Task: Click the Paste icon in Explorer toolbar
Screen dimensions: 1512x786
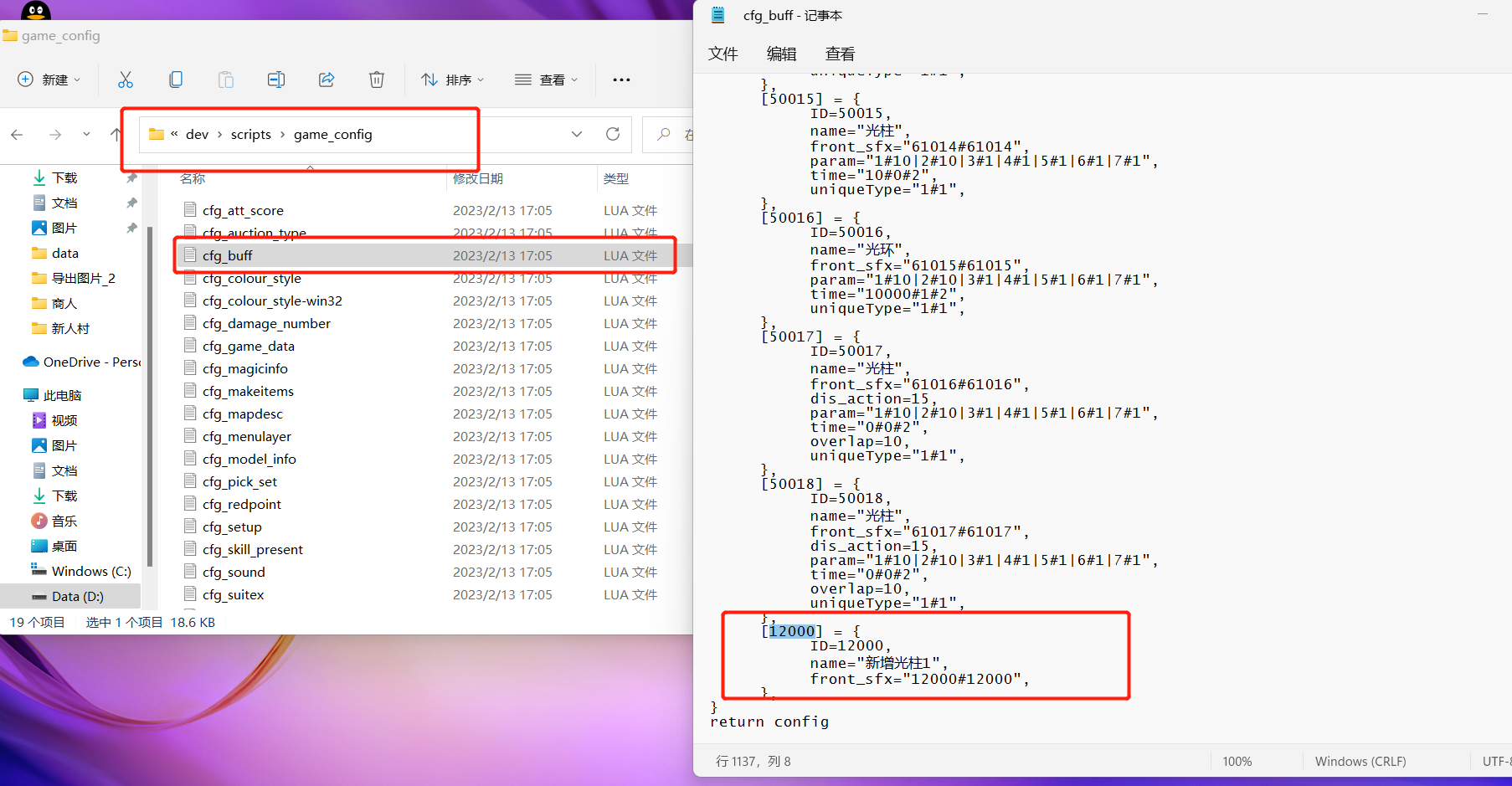Action: (226, 80)
